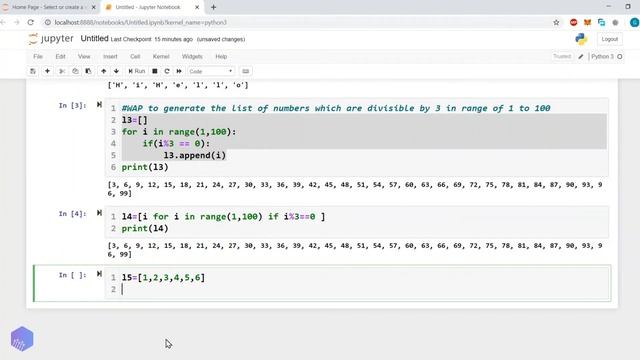Image resolution: width=640 pixels, height=360 pixels.
Task: Click the Jupyter logo
Action: [x=51, y=39]
